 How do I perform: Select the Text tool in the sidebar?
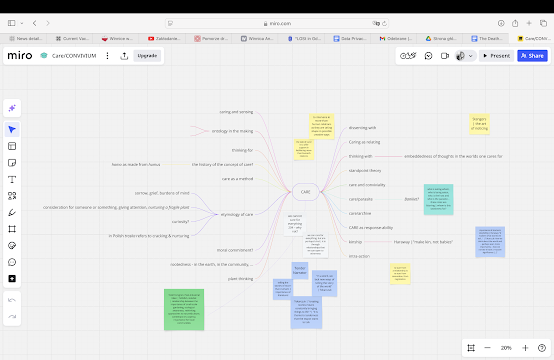12,179
